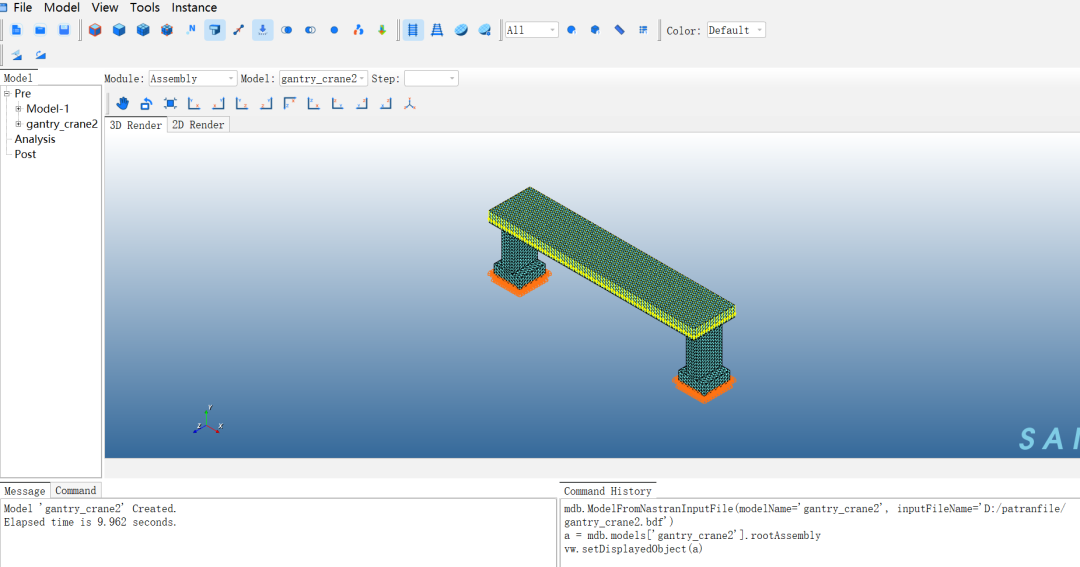
Task: Click the blue cube select icon
Action: pyautogui.click(x=595, y=30)
